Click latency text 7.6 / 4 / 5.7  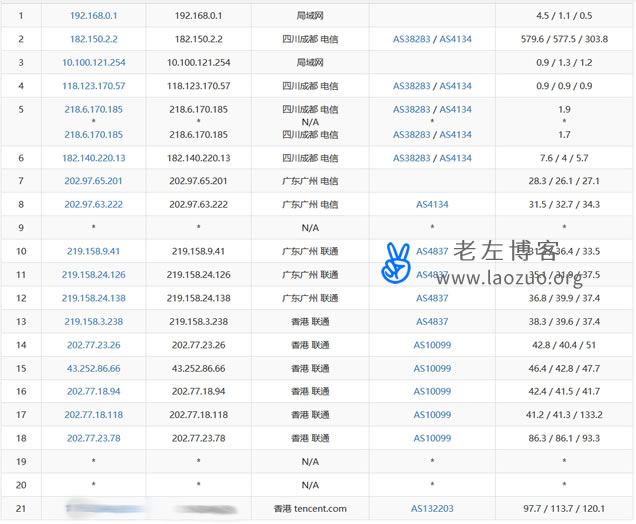(x=564, y=158)
